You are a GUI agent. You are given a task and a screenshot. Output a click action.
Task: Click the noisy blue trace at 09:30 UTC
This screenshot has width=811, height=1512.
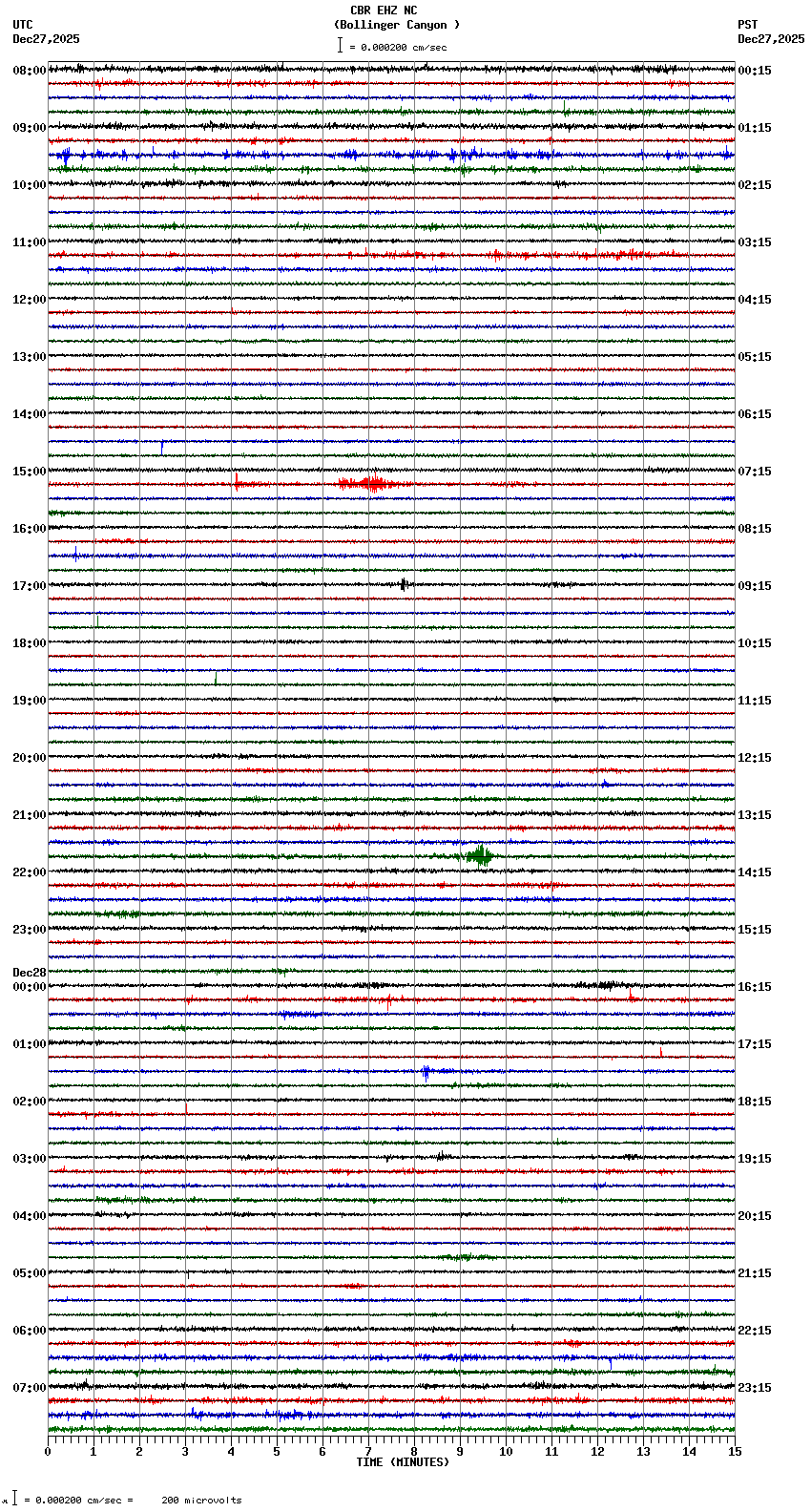(x=391, y=155)
